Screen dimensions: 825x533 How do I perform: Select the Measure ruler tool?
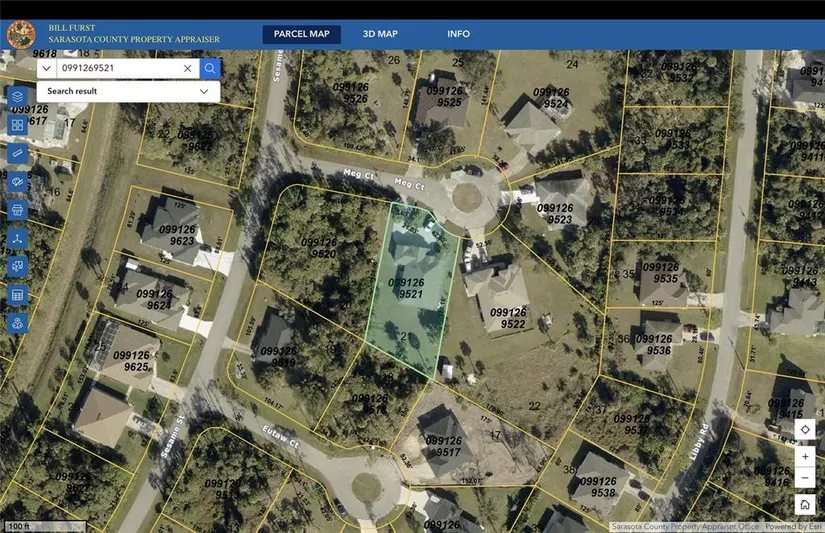[17, 153]
